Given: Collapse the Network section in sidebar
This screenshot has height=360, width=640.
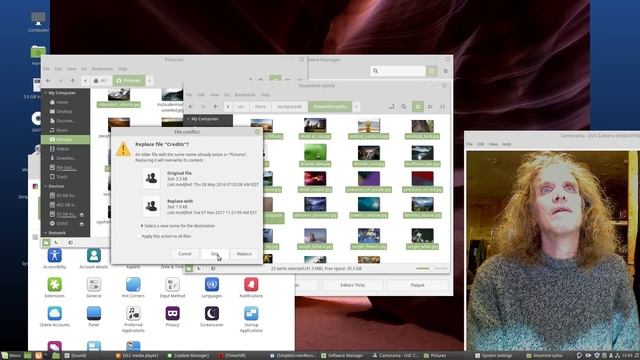Looking at the screenshot, I should point(45,233).
